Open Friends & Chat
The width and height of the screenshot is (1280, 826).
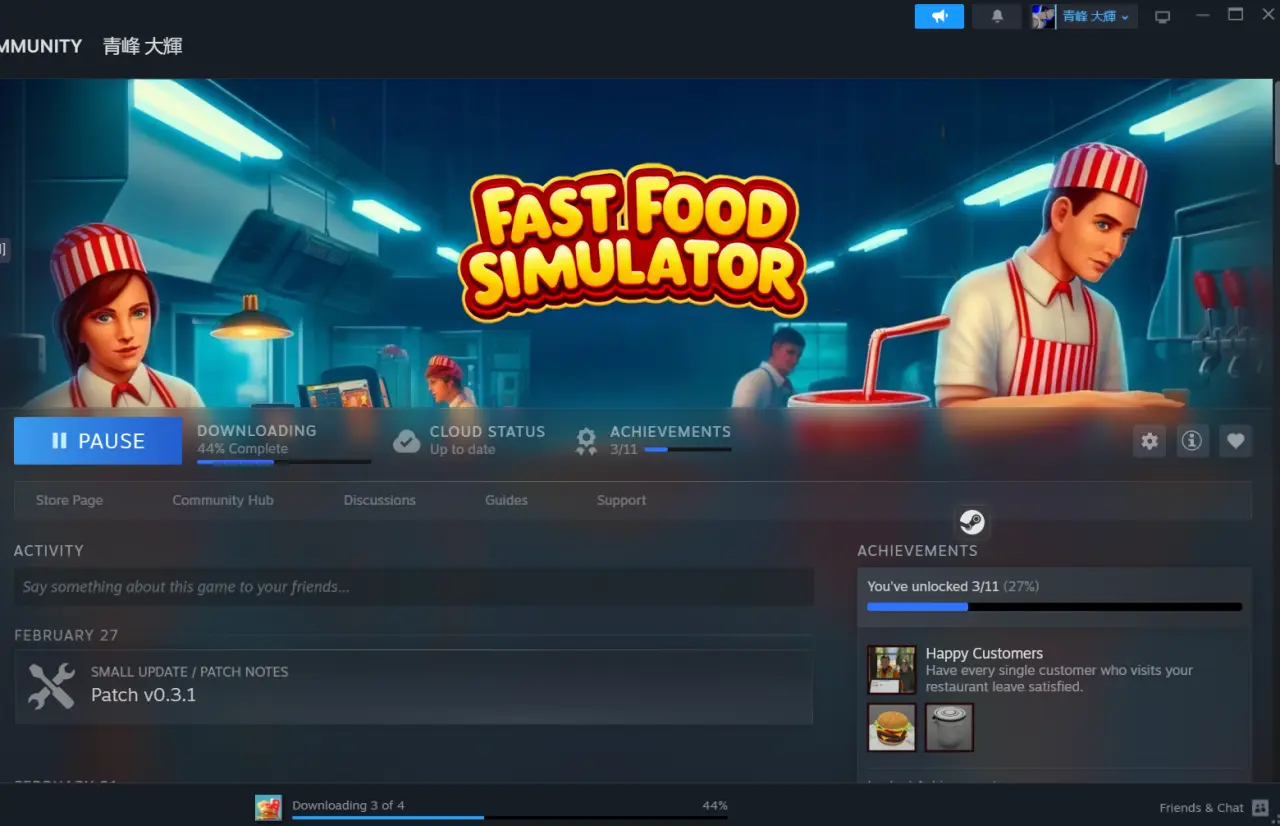click(1213, 808)
